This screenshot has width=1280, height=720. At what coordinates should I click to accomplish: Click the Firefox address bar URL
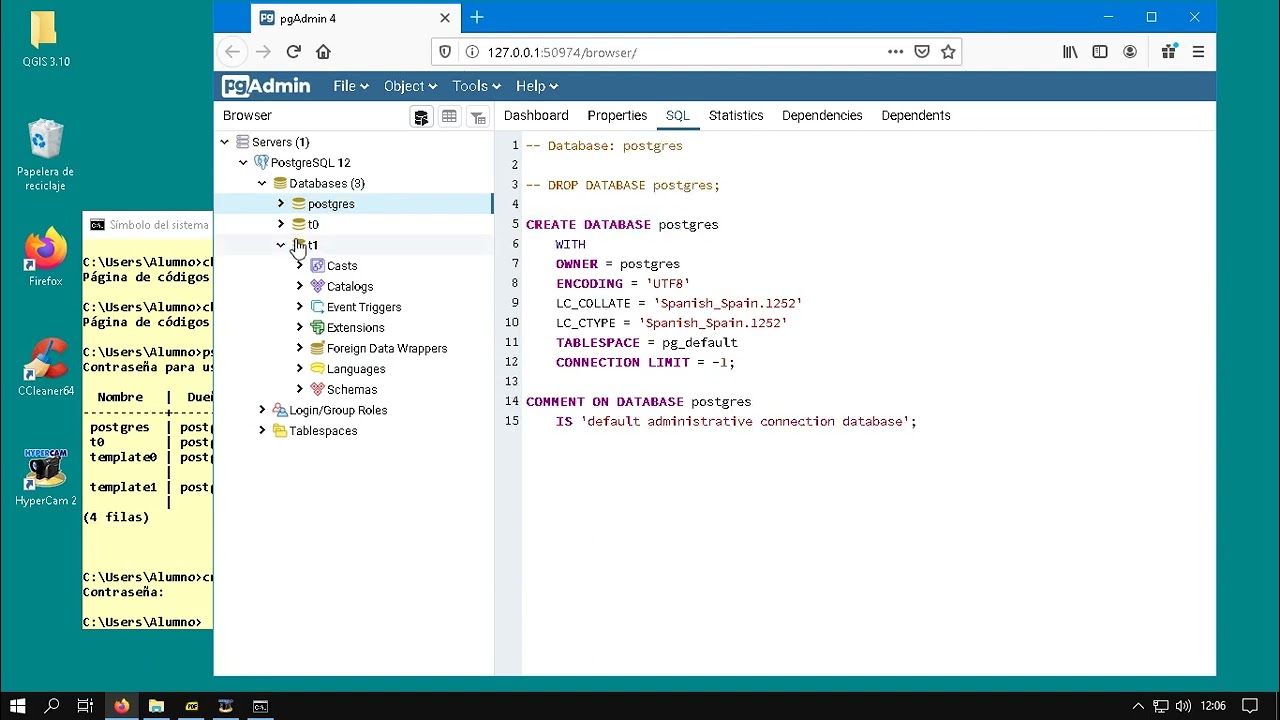(x=562, y=52)
